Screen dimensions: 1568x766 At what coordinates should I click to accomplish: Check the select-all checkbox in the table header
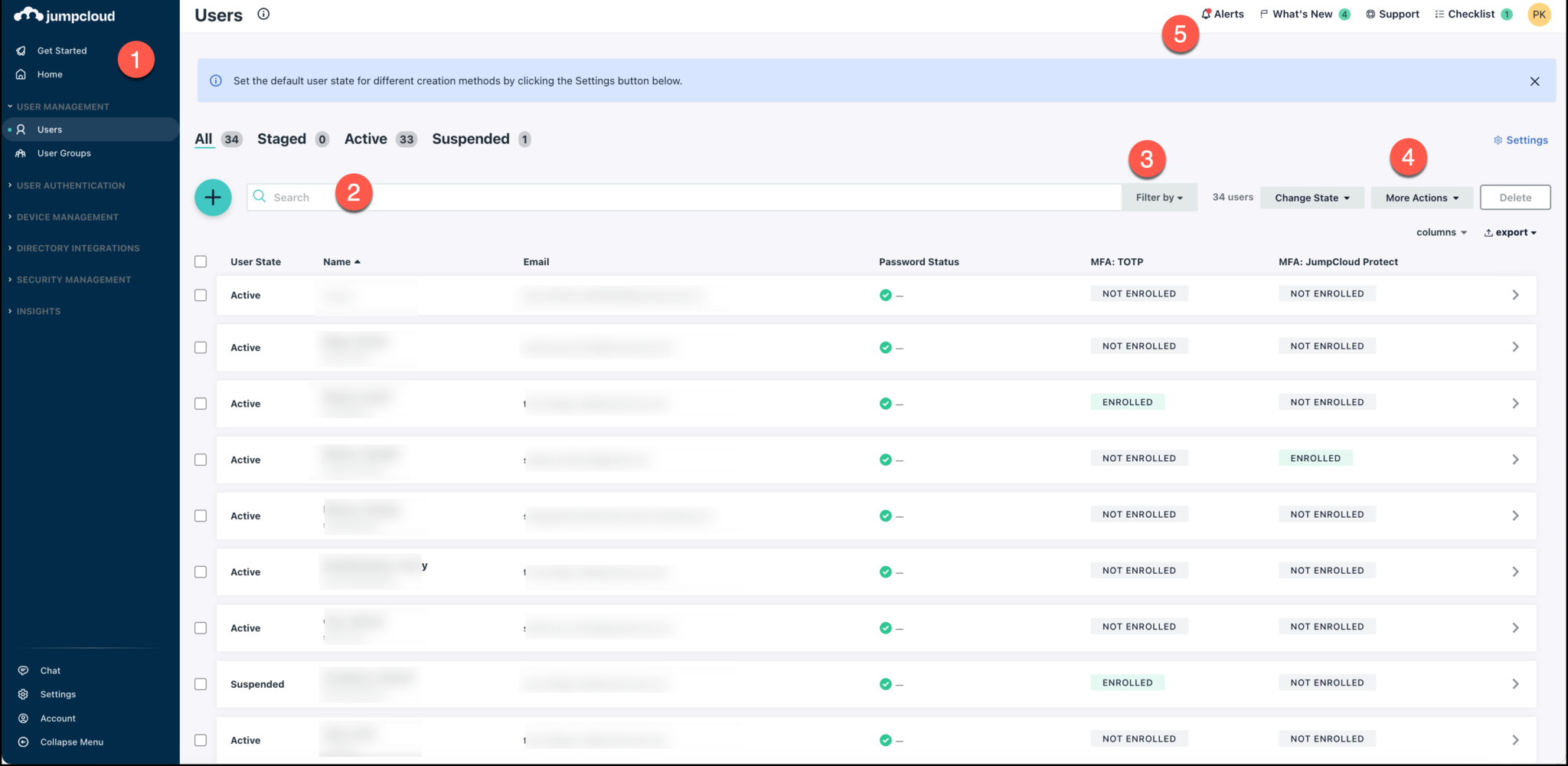[x=200, y=261]
